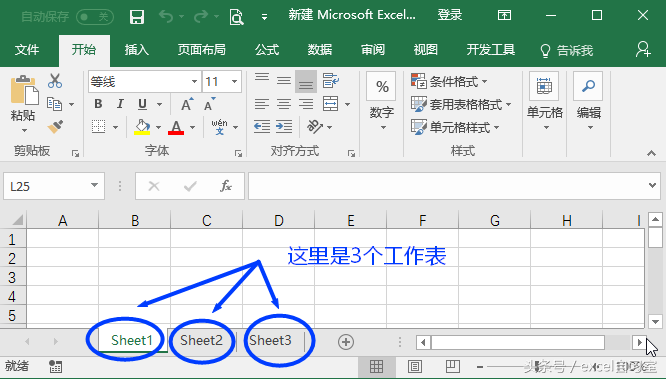
Task: Switch to Page Break Preview icon
Action: click(x=453, y=366)
